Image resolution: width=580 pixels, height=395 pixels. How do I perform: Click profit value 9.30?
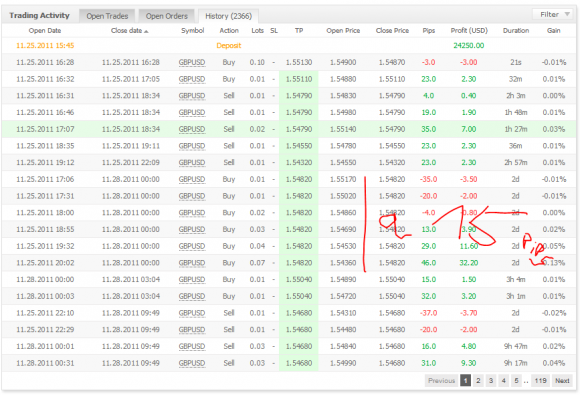pos(469,363)
